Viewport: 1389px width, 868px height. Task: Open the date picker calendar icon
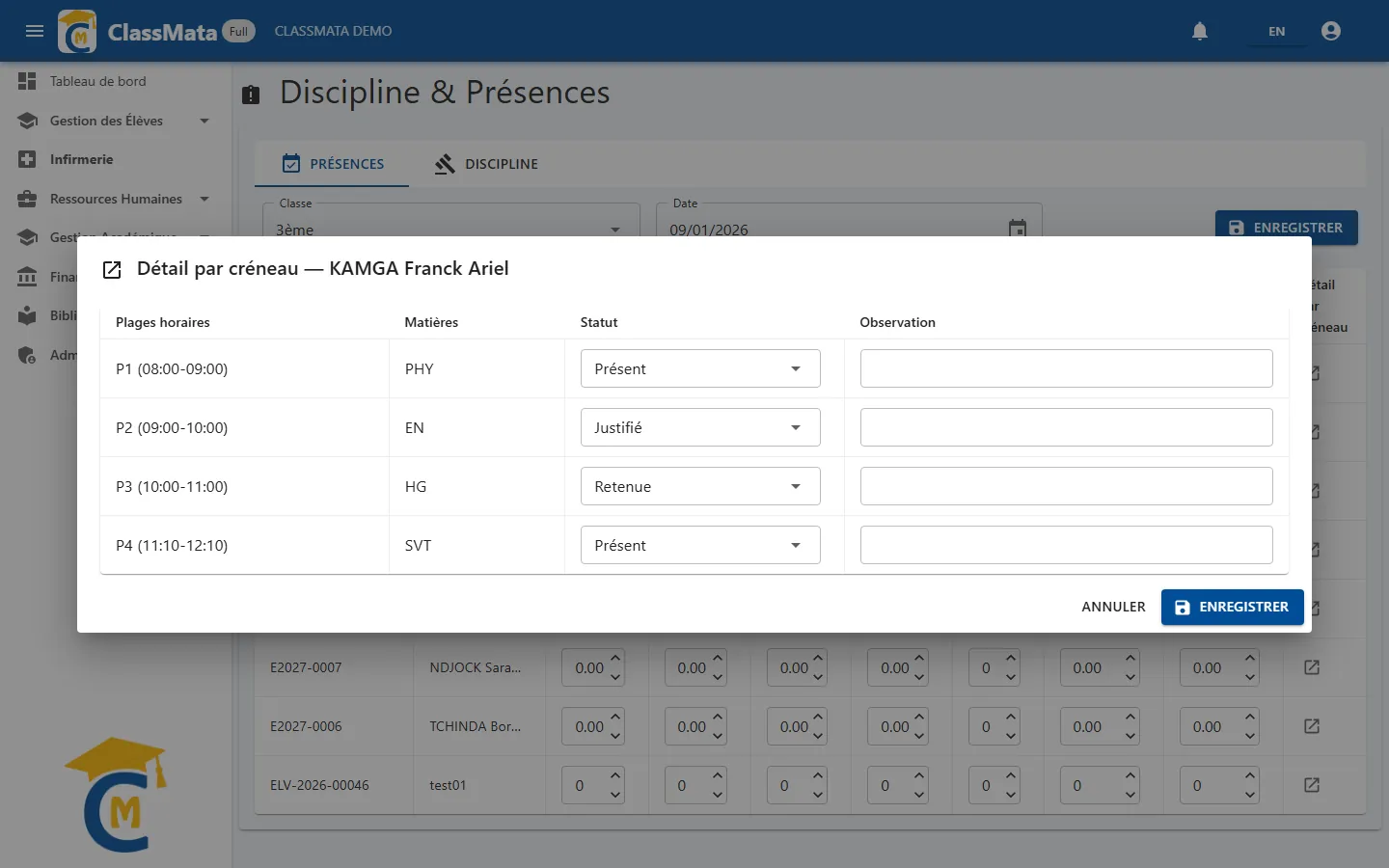tap(1018, 229)
